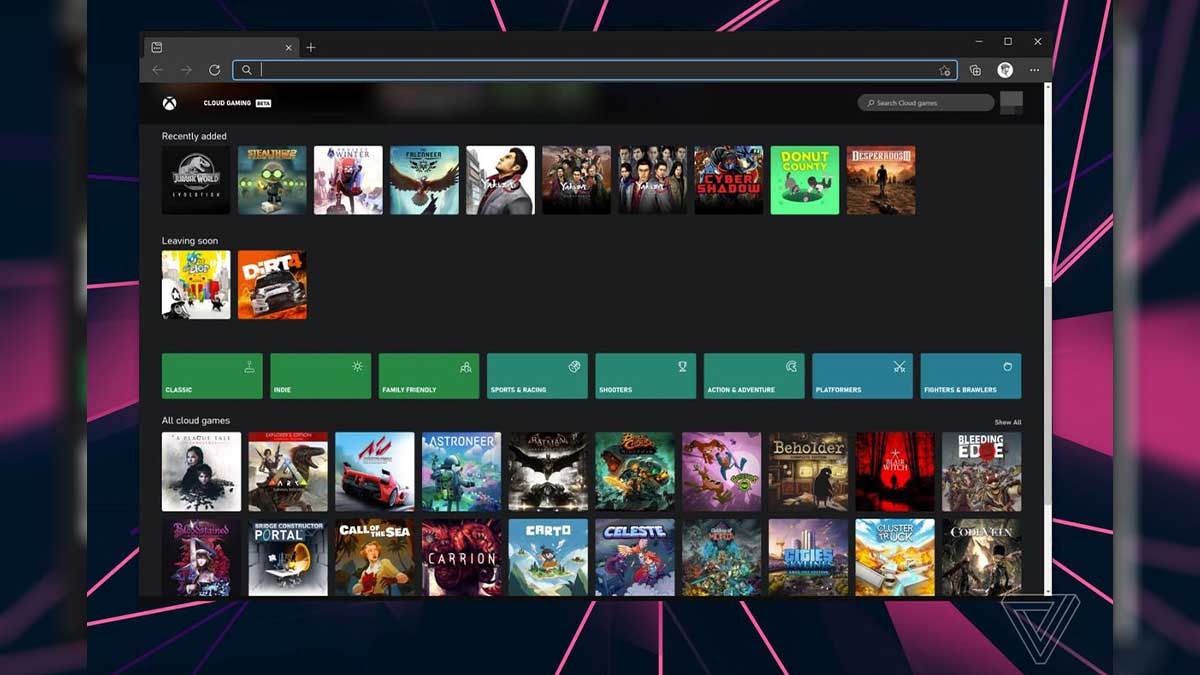This screenshot has height=675, width=1200.
Task: Open the Bleeding Edge game tile
Action: pyautogui.click(x=982, y=472)
